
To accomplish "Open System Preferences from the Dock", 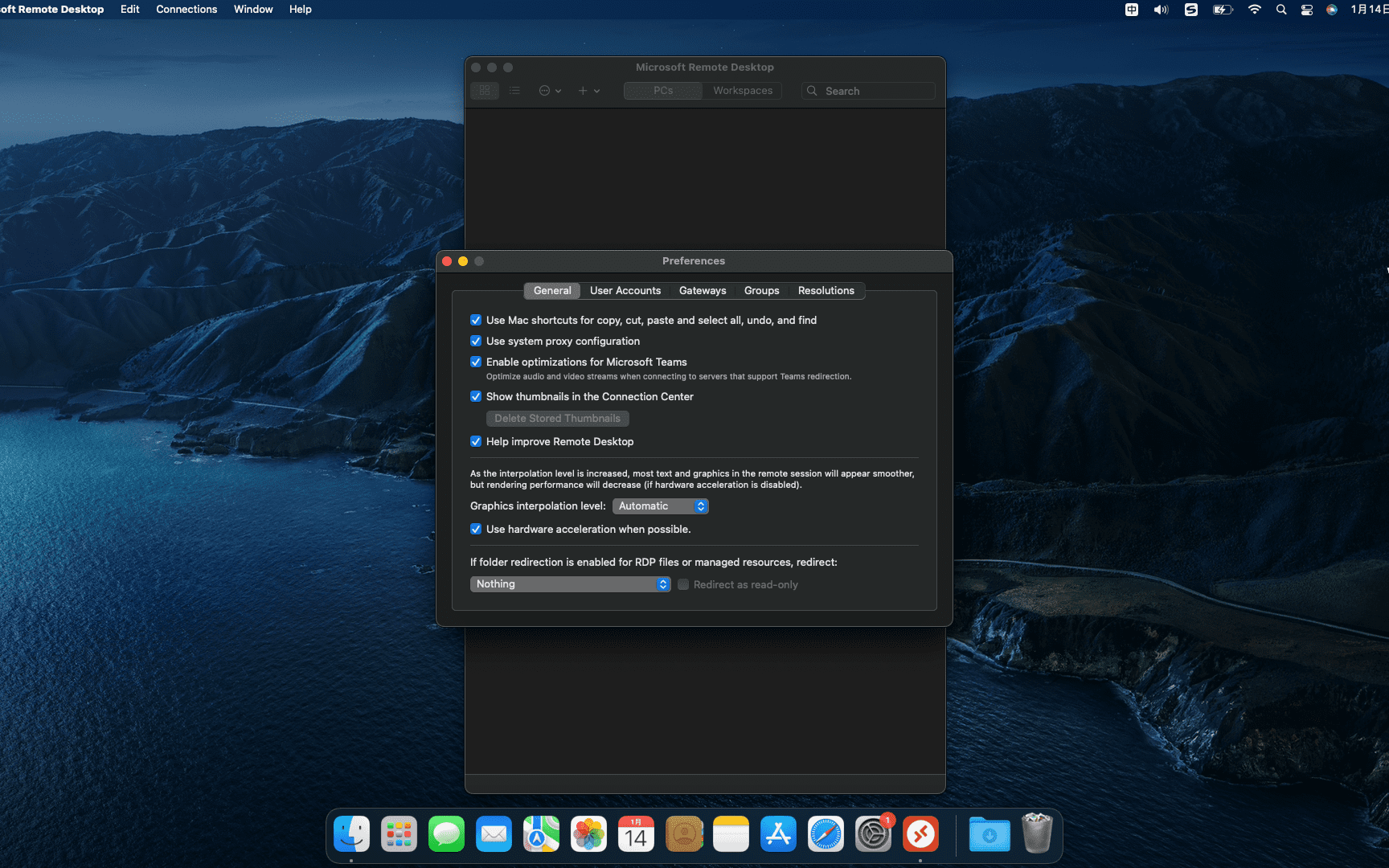I will click(873, 834).
